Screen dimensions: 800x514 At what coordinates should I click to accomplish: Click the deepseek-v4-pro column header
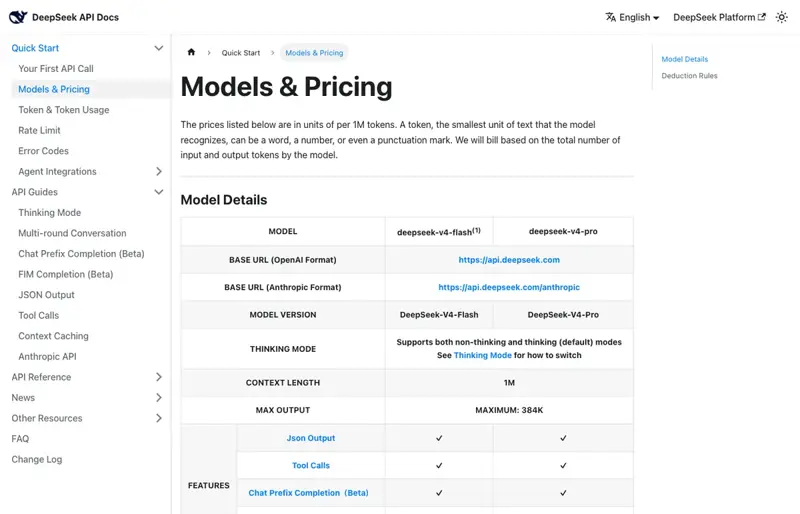click(x=563, y=231)
